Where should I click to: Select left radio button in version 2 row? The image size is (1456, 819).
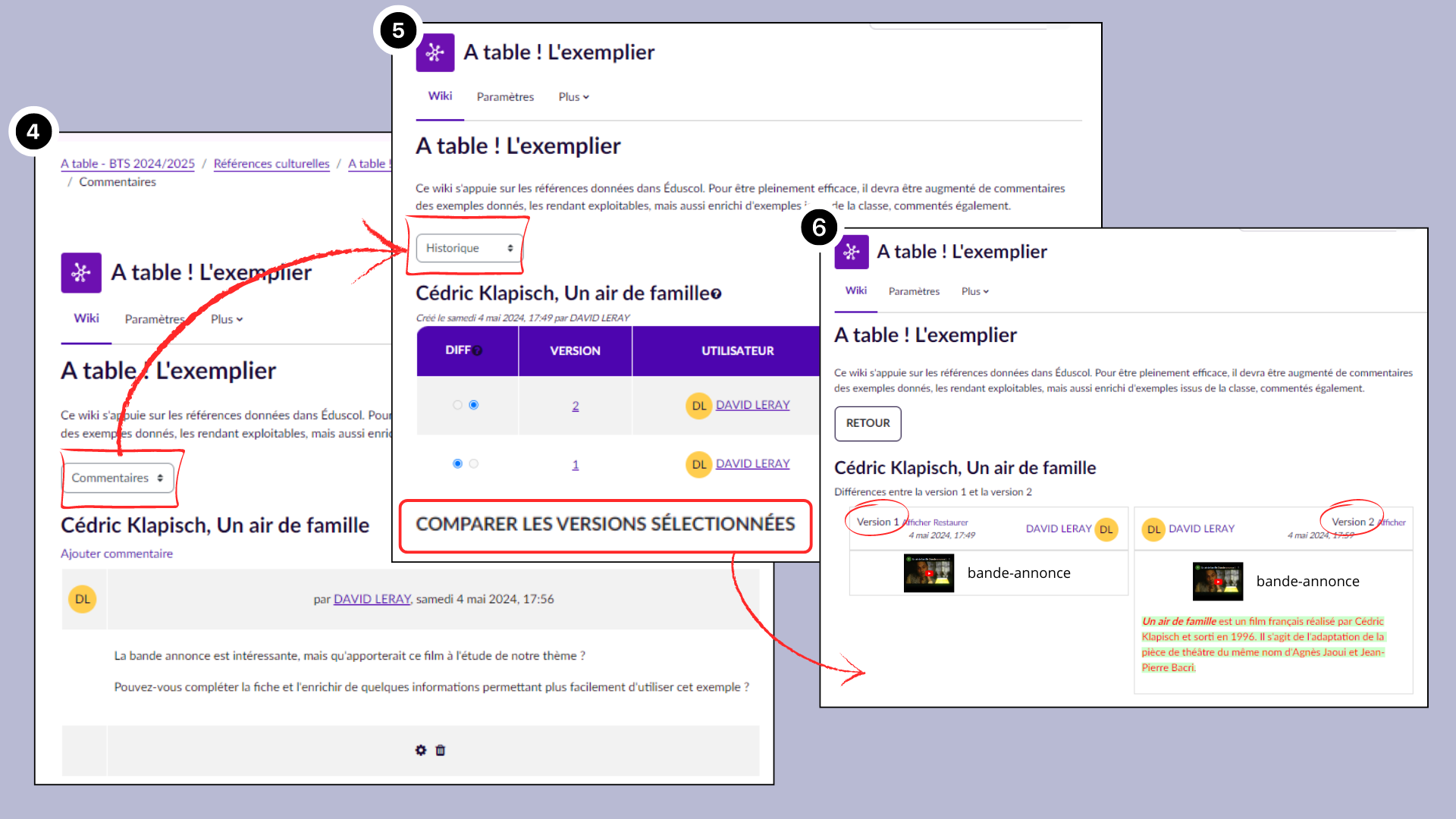coord(457,405)
